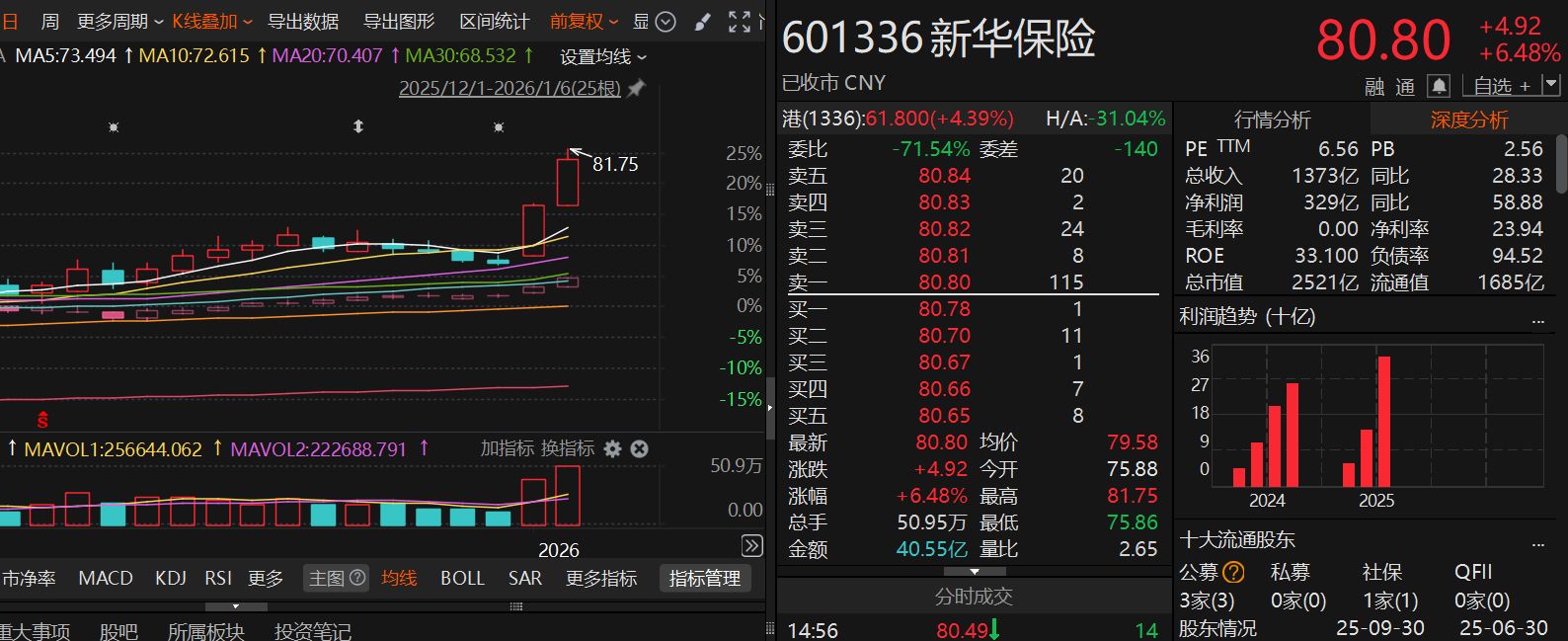Close the volume indicator panel
1568x641 pixels.
[639, 448]
